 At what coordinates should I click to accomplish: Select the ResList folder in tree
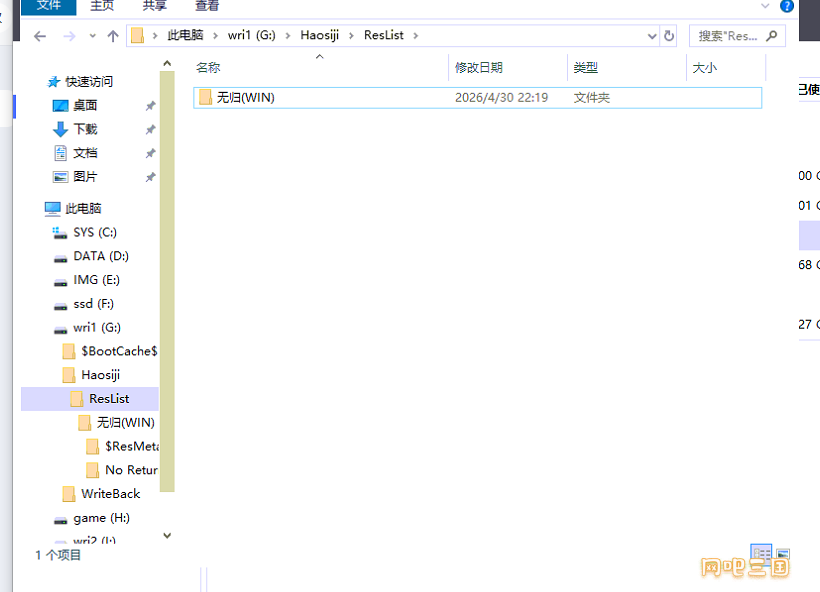89,399
